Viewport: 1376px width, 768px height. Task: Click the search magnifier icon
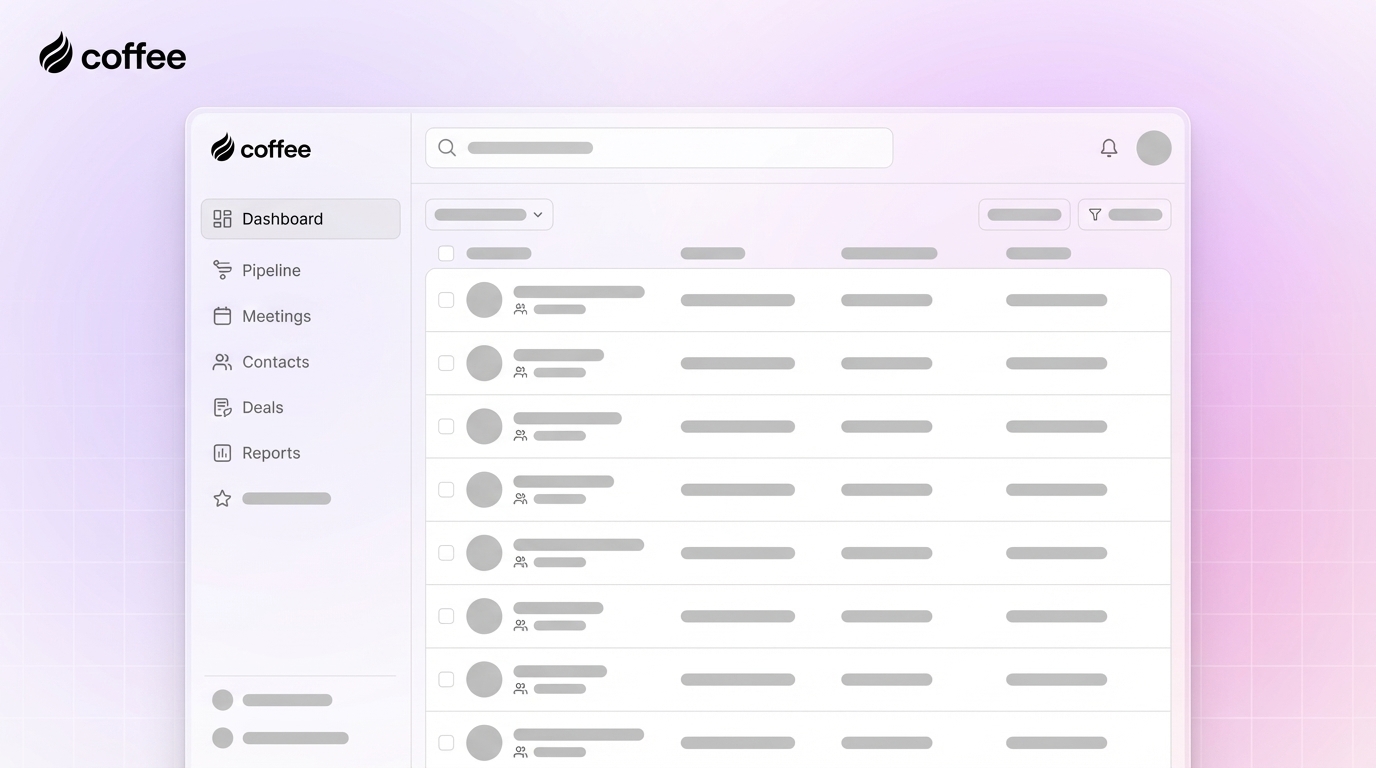[x=447, y=148]
